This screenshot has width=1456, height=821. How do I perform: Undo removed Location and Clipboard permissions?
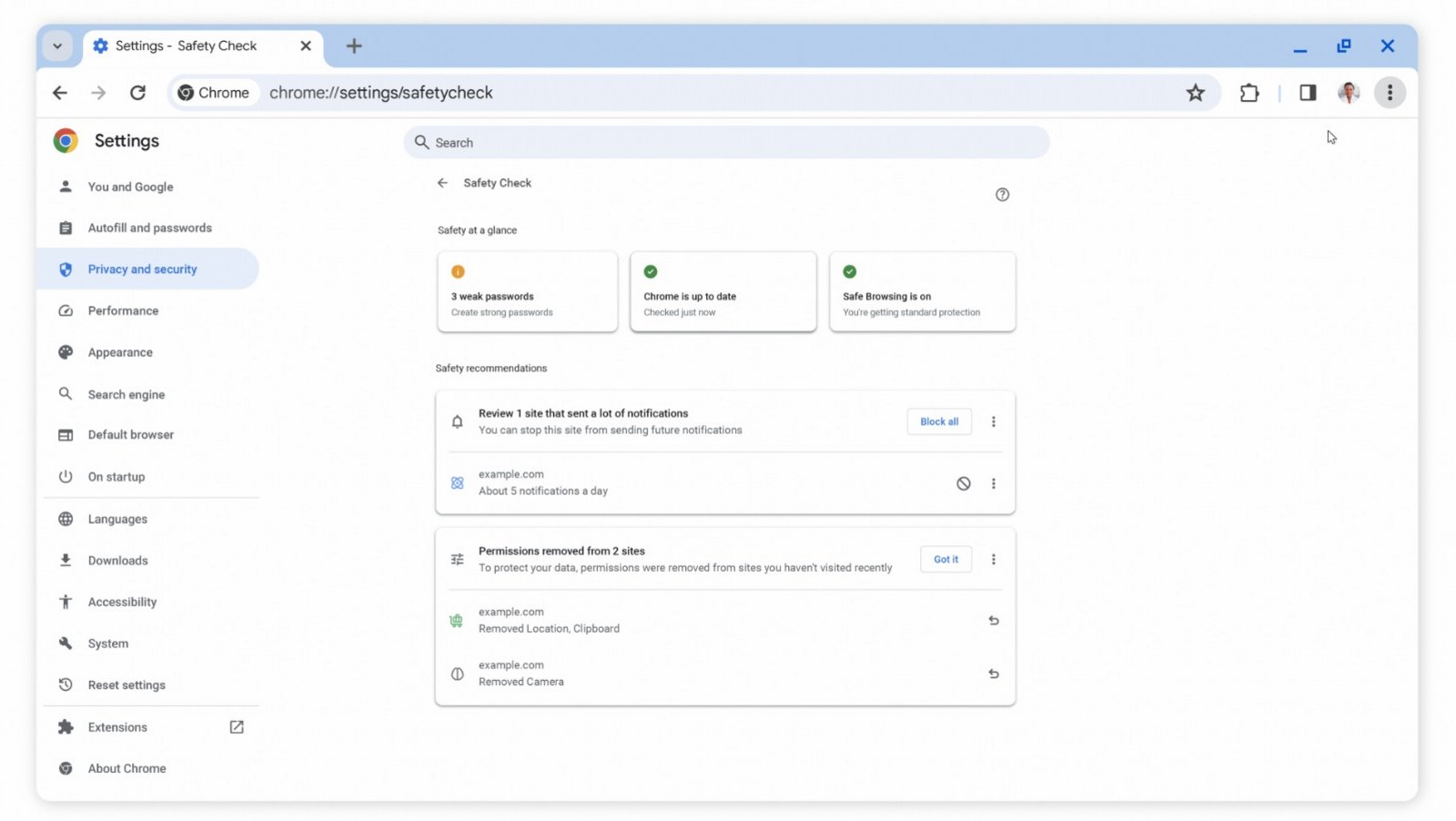point(993,620)
